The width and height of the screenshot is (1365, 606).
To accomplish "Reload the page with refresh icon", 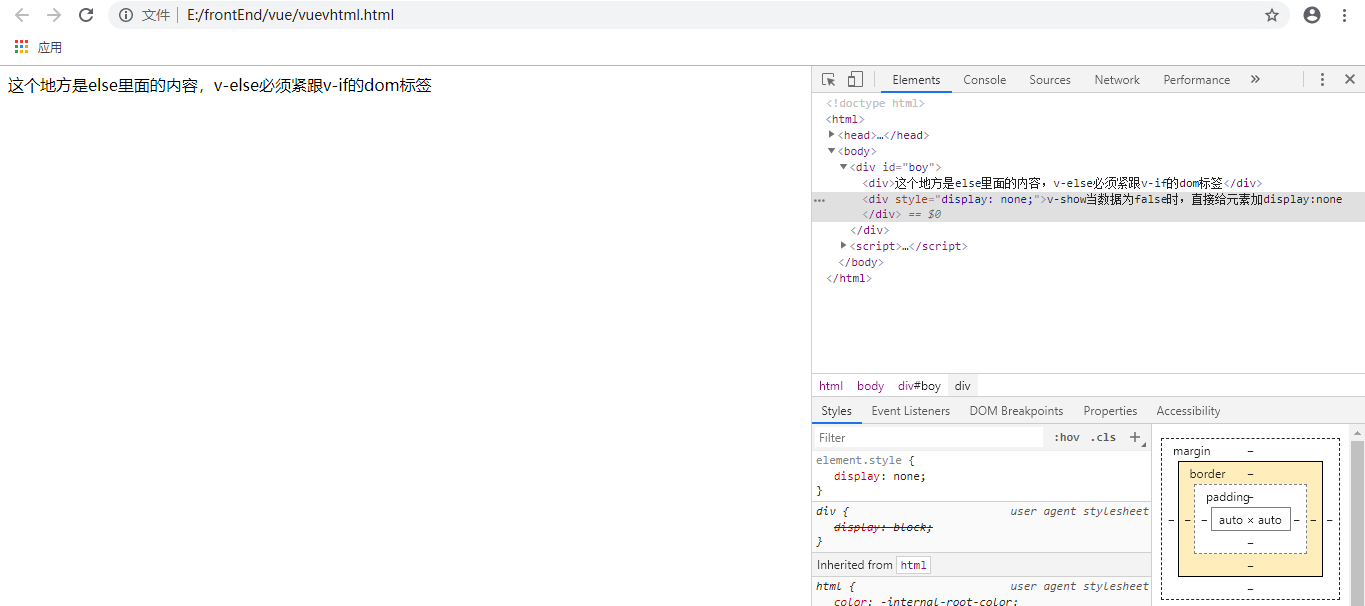I will tap(86, 15).
